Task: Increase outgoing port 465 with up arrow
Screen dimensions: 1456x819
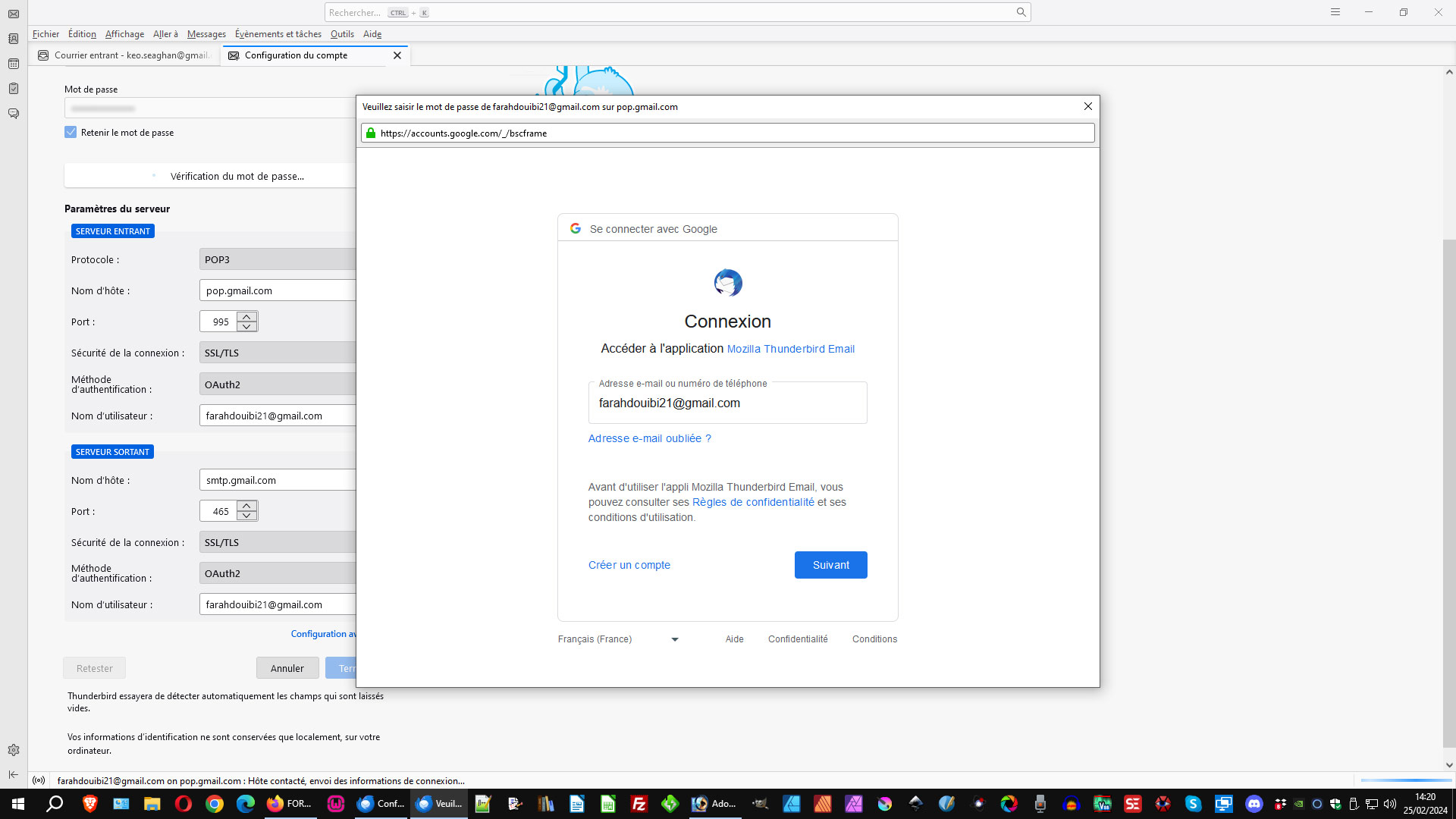Action: point(246,506)
